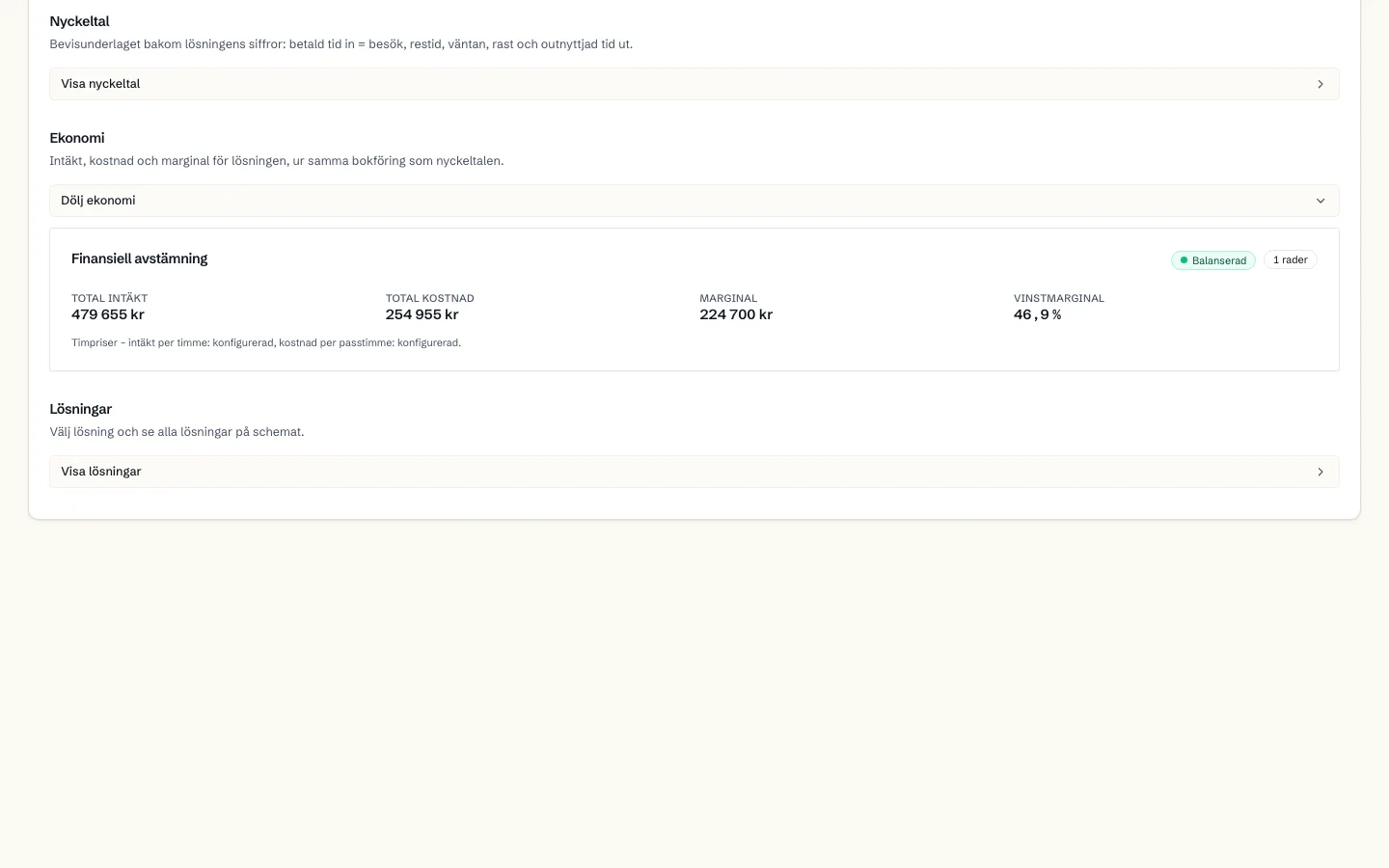Click the MARGINAL label
This screenshot has height=868, width=1389.
[x=729, y=298]
